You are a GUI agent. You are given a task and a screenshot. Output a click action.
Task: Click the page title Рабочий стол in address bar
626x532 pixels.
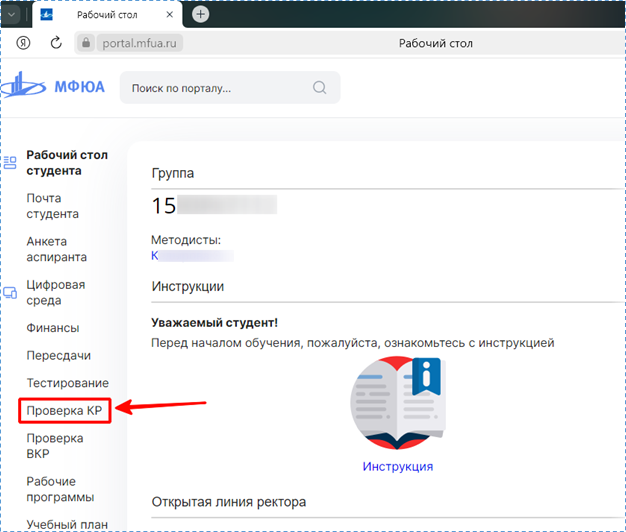coord(436,44)
